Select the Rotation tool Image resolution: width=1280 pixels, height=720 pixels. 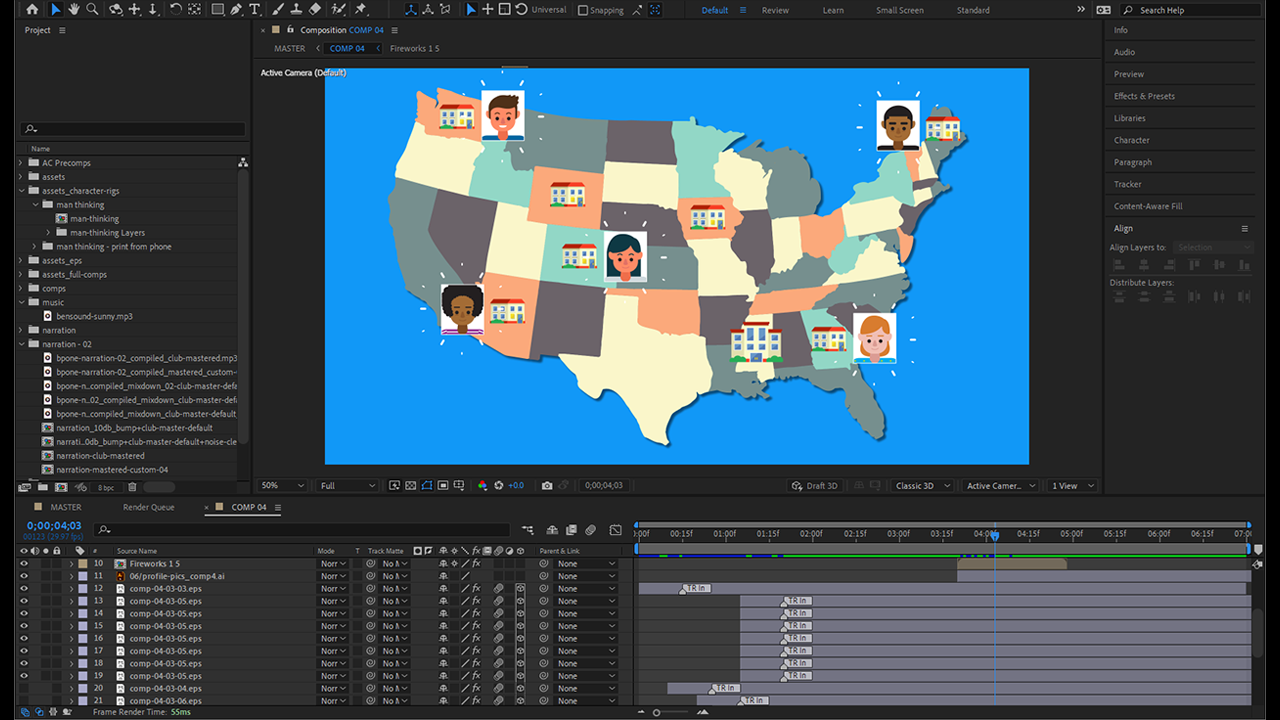click(x=175, y=9)
